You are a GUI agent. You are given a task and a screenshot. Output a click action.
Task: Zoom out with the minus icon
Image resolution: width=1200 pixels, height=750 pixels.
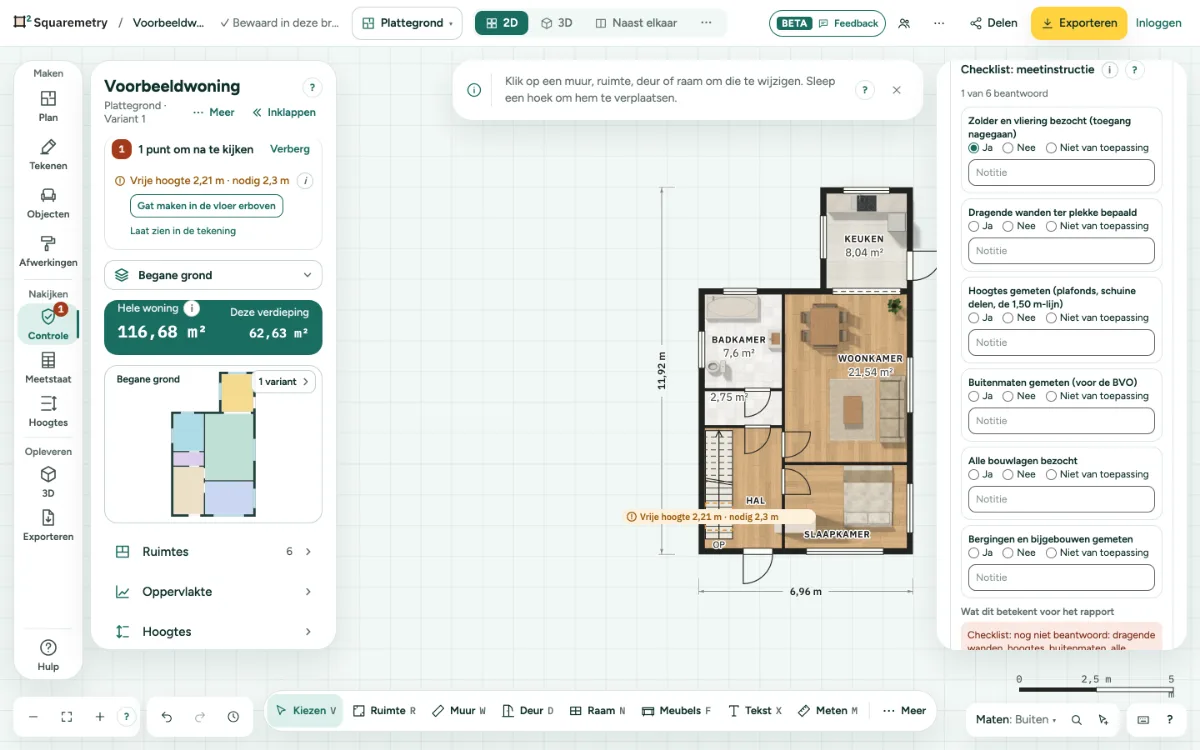(33, 717)
